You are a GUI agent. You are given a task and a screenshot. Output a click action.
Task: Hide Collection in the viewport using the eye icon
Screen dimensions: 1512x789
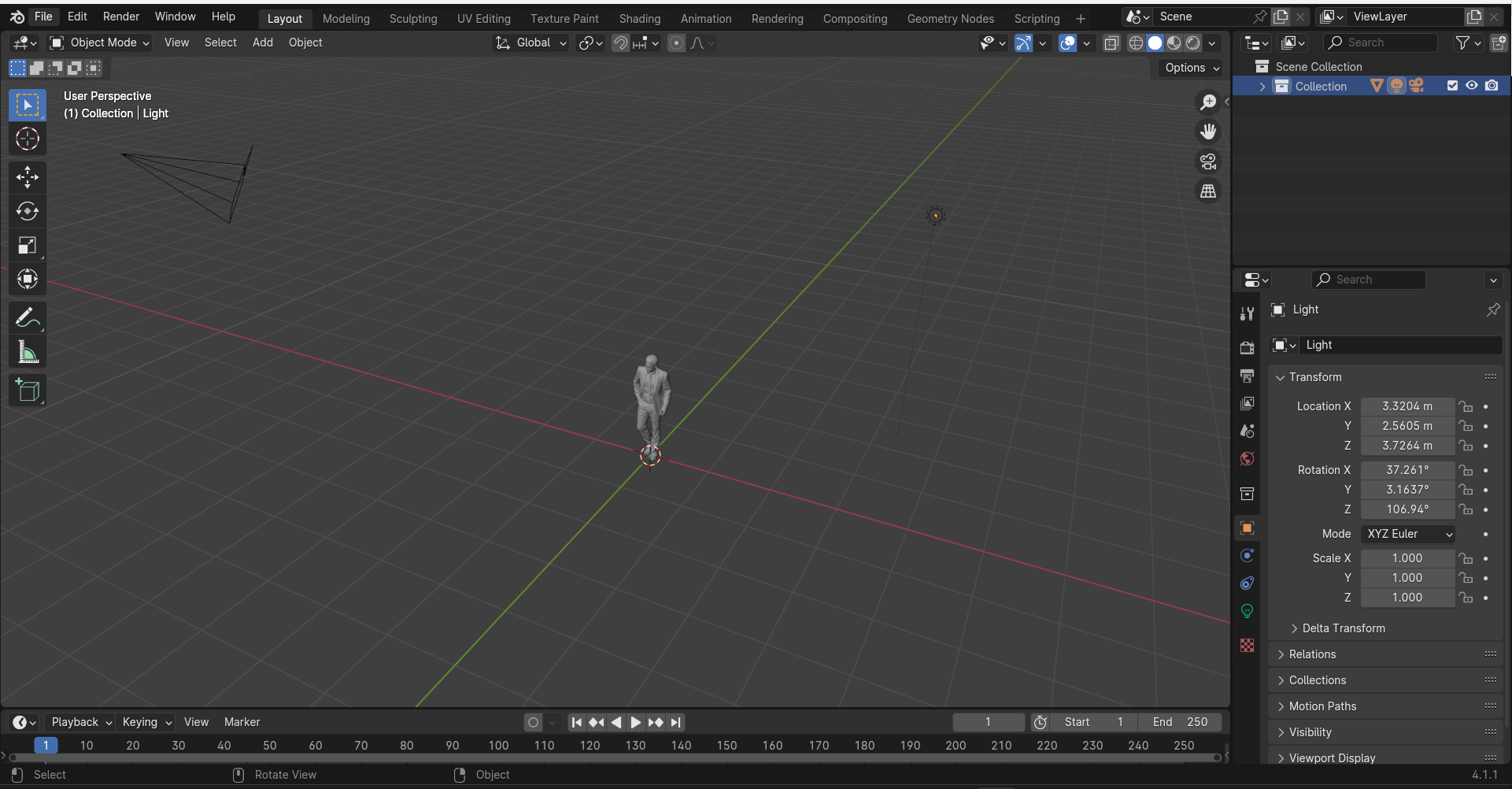(1471, 86)
